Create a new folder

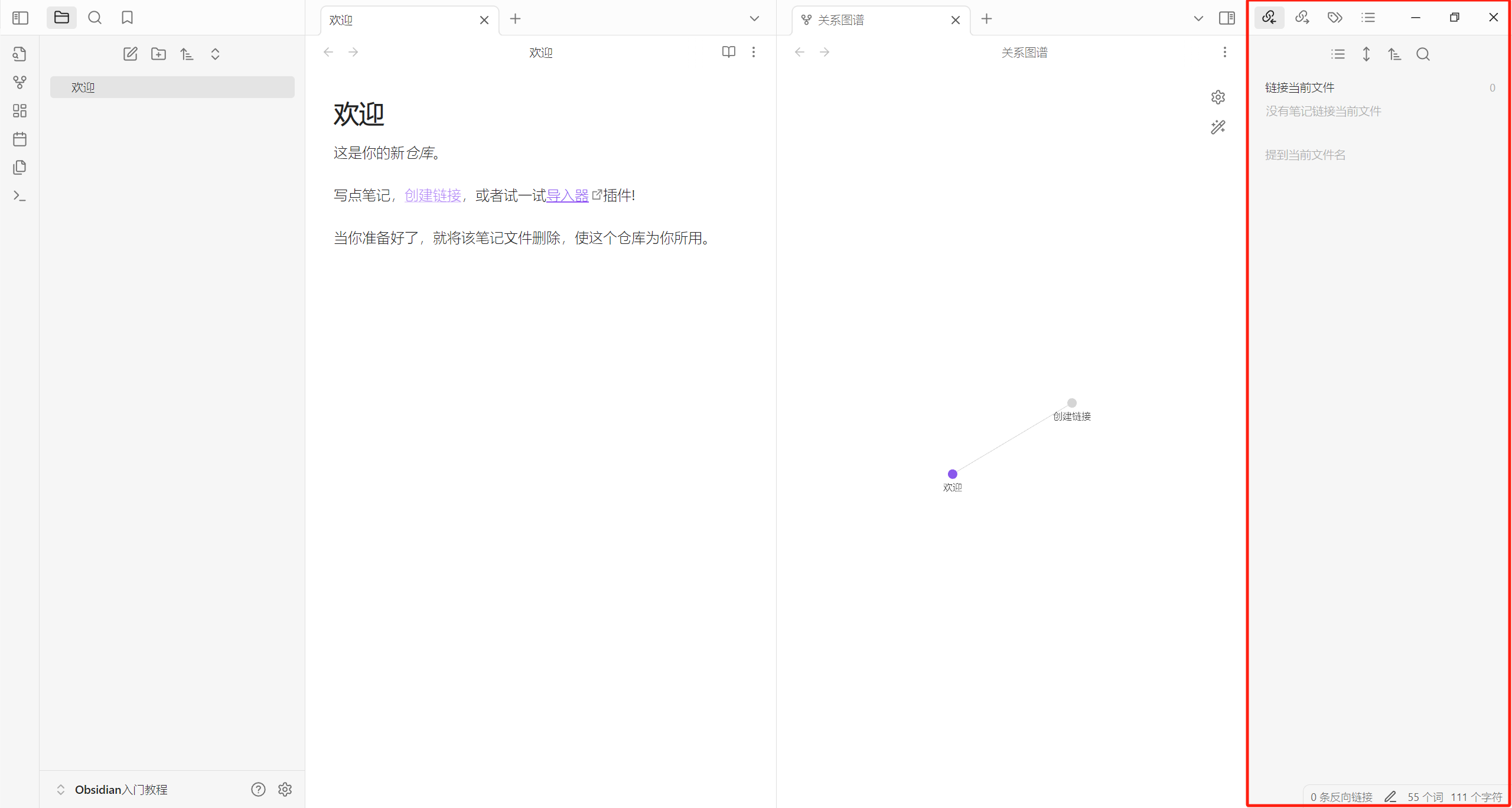coord(158,54)
